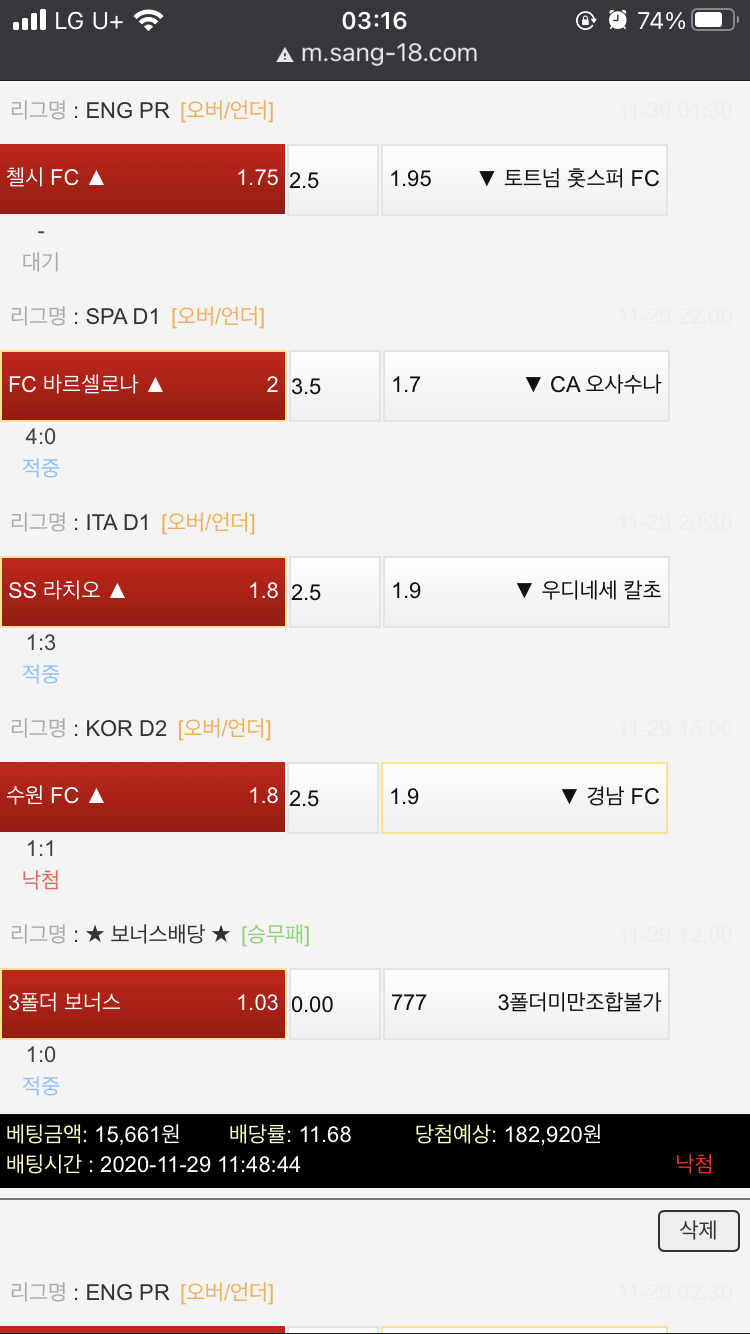Choose 우디네세 칼초 under option 1.9

525,591
